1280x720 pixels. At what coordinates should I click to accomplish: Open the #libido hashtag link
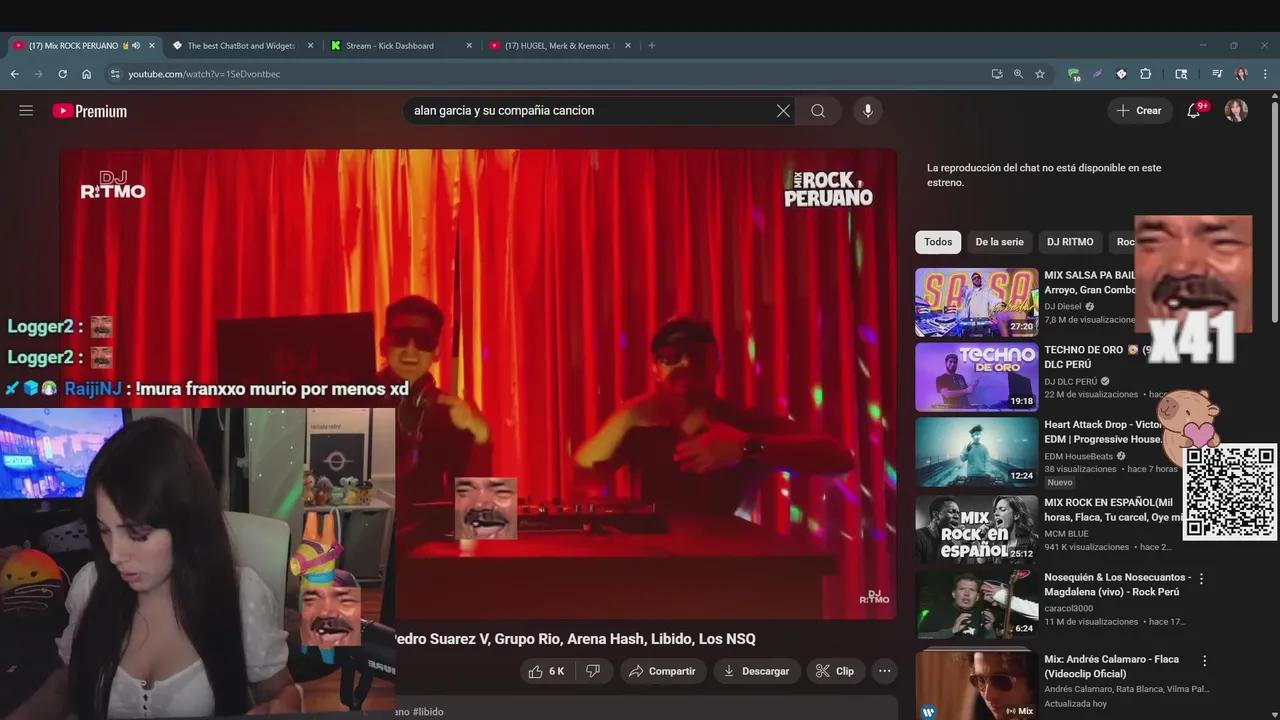[x=428, y=712]
